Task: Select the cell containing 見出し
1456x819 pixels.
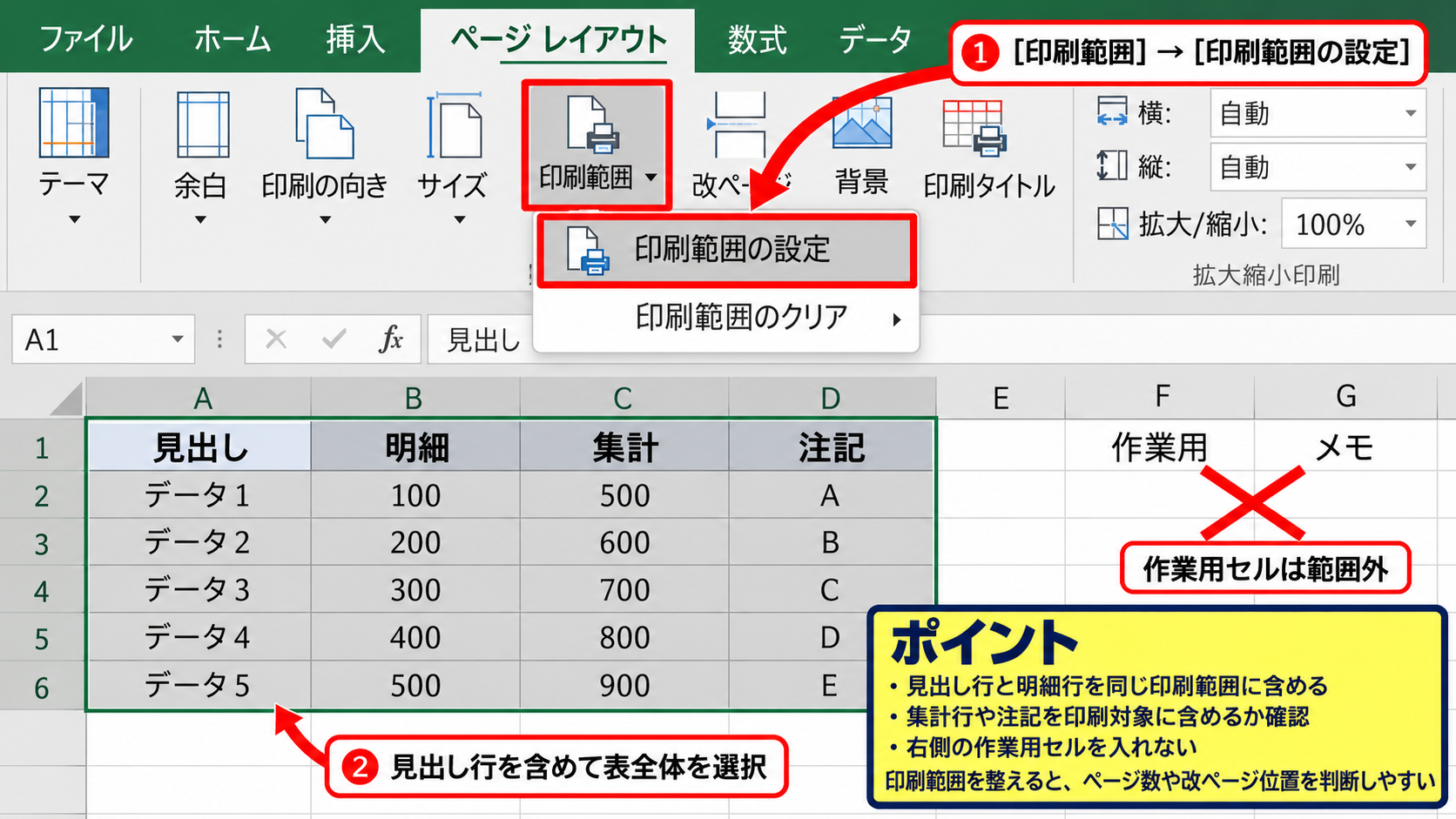Action: click(199, 447)
